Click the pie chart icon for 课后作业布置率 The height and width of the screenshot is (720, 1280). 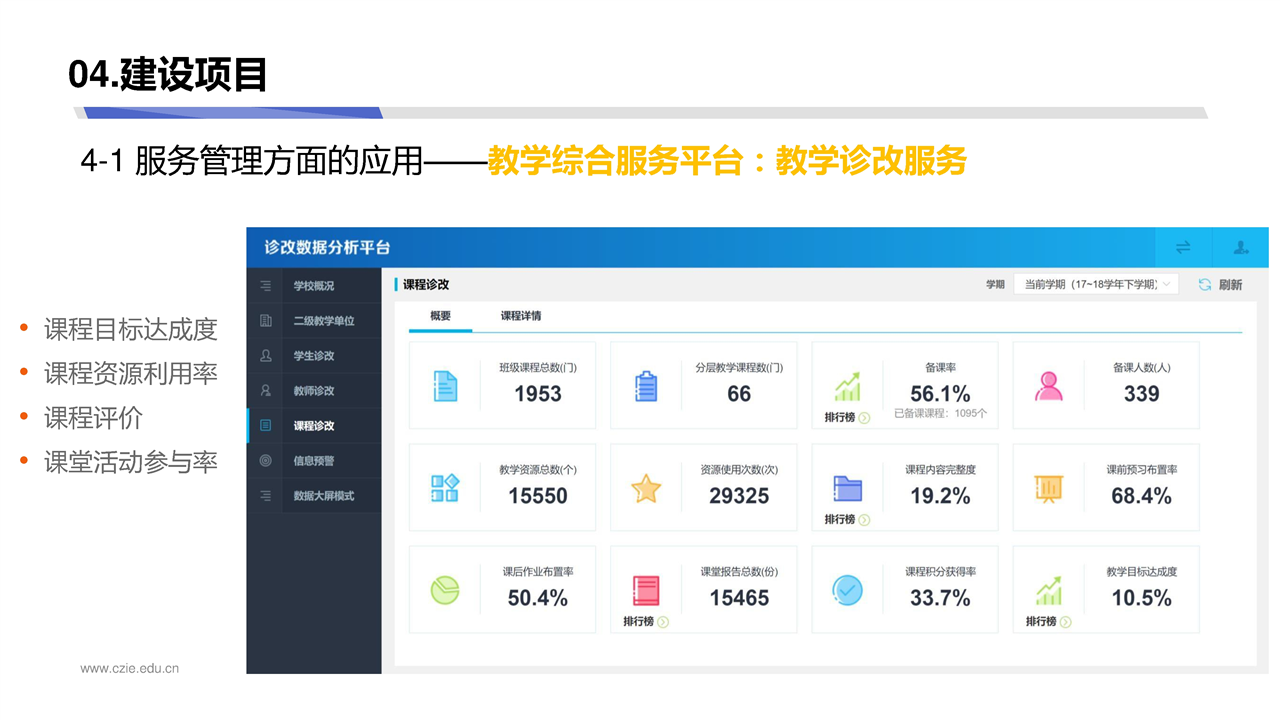pos(445,590)
